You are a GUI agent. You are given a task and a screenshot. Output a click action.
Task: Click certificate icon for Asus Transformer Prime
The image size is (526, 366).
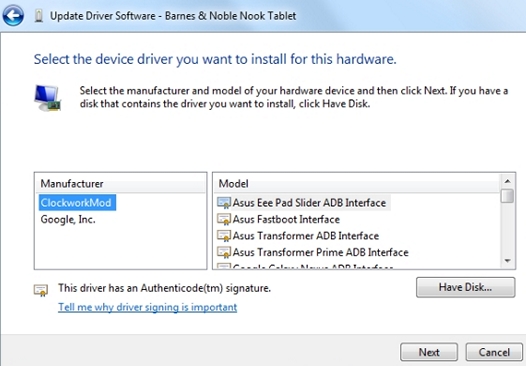224,252
